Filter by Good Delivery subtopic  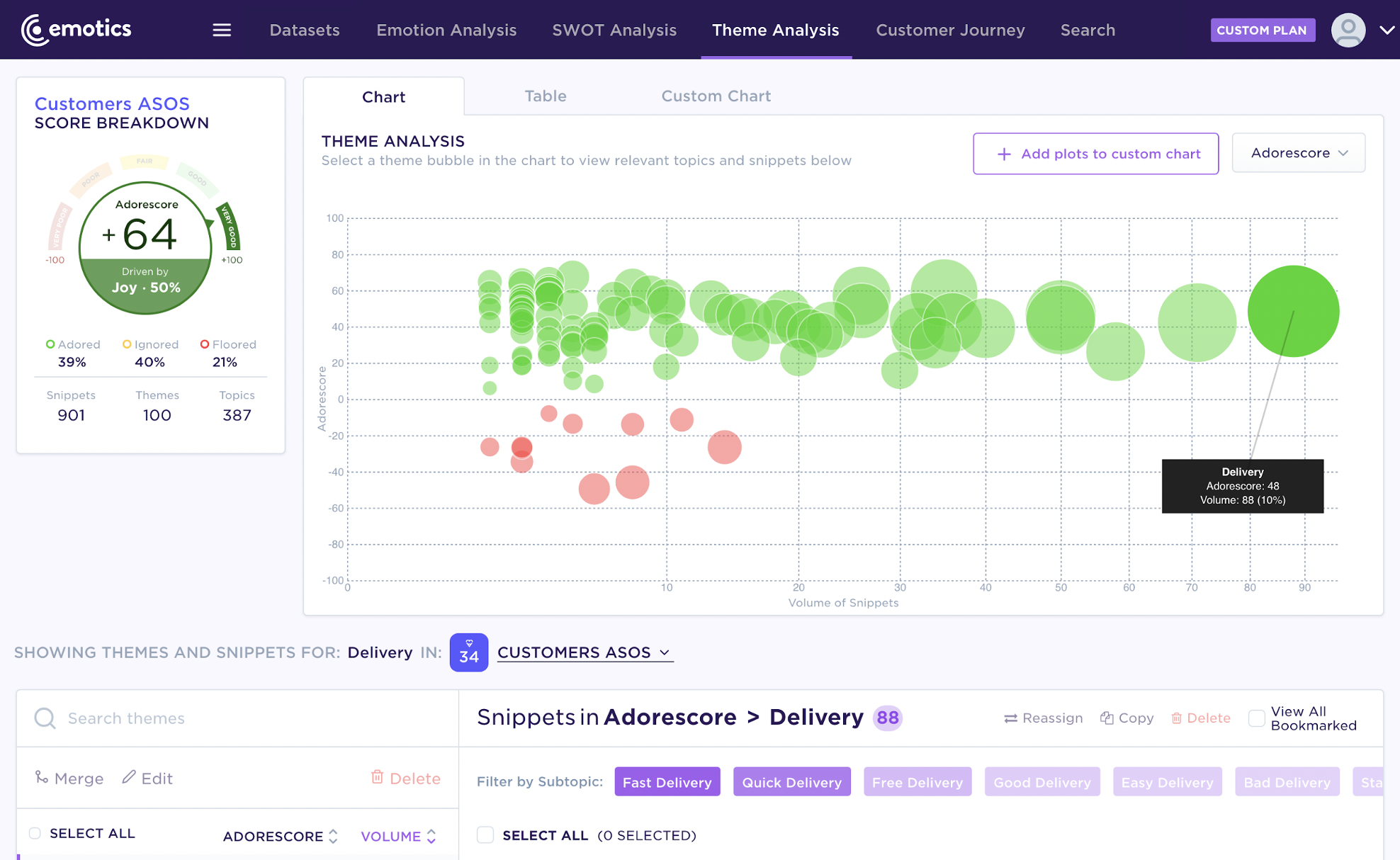(1042, 782)
